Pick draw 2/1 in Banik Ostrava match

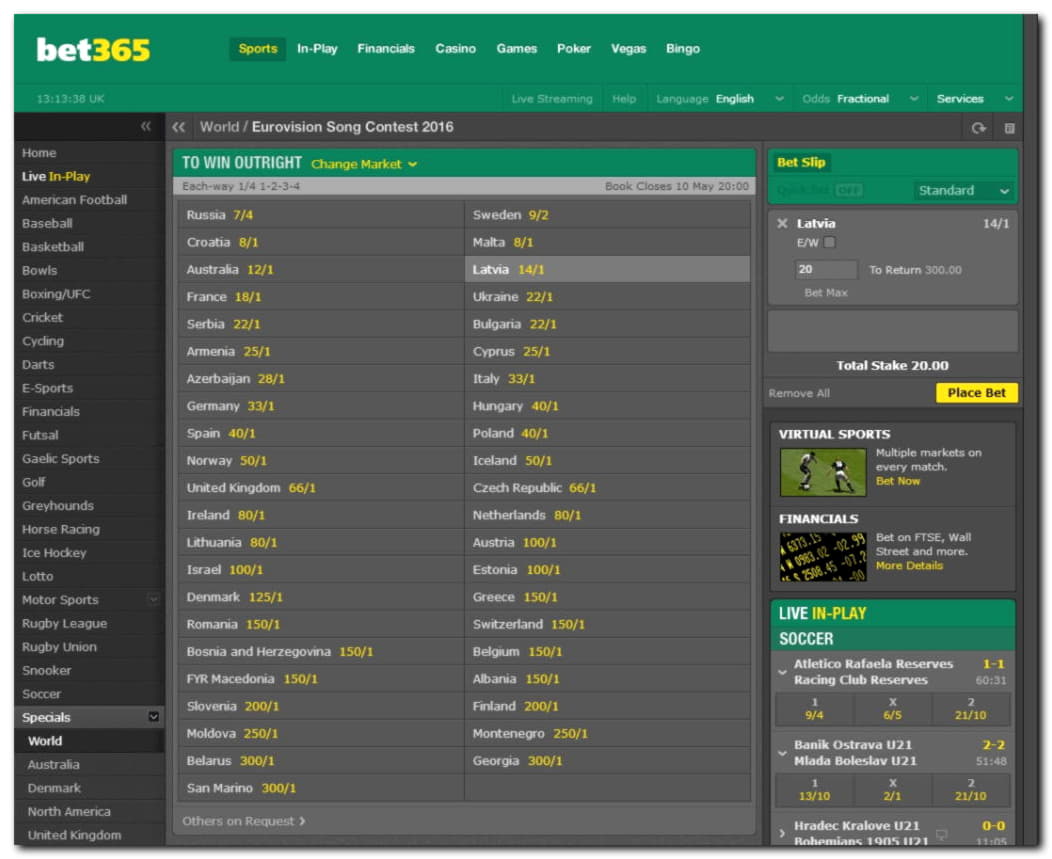click(892, 790)
